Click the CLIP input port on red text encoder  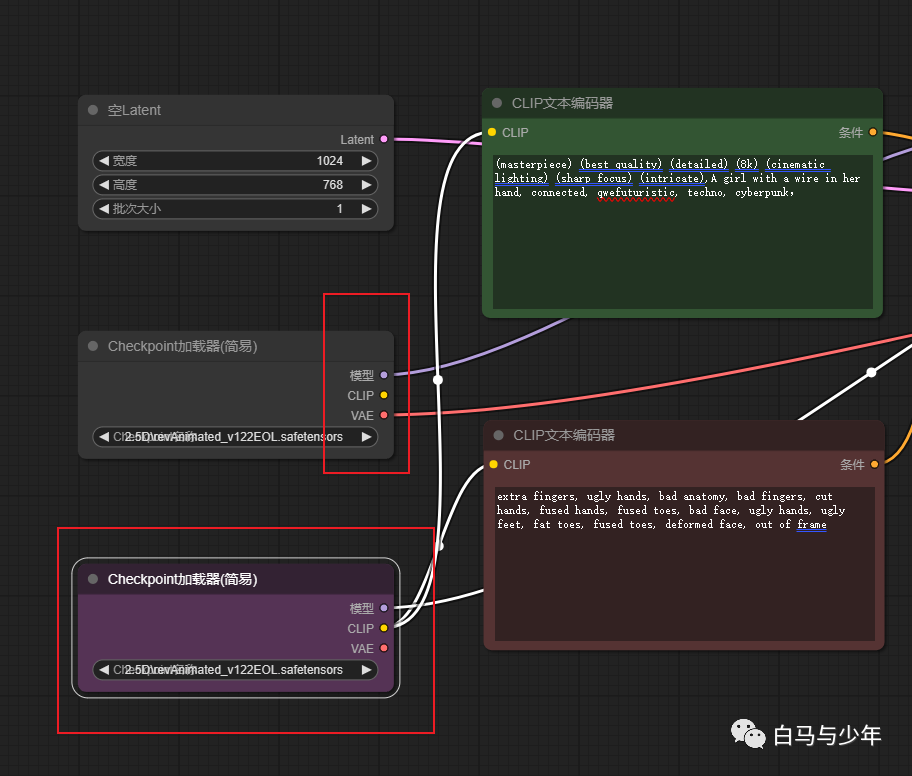493,464
